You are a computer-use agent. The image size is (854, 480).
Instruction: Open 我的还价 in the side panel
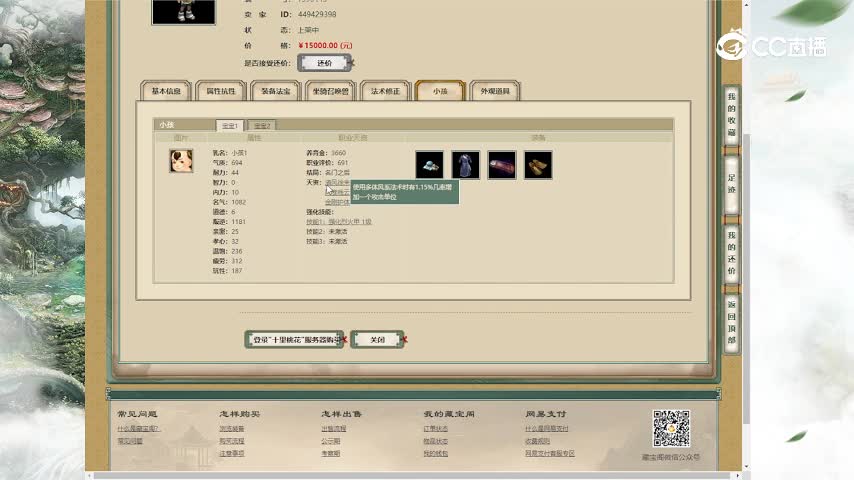[731, 253]
